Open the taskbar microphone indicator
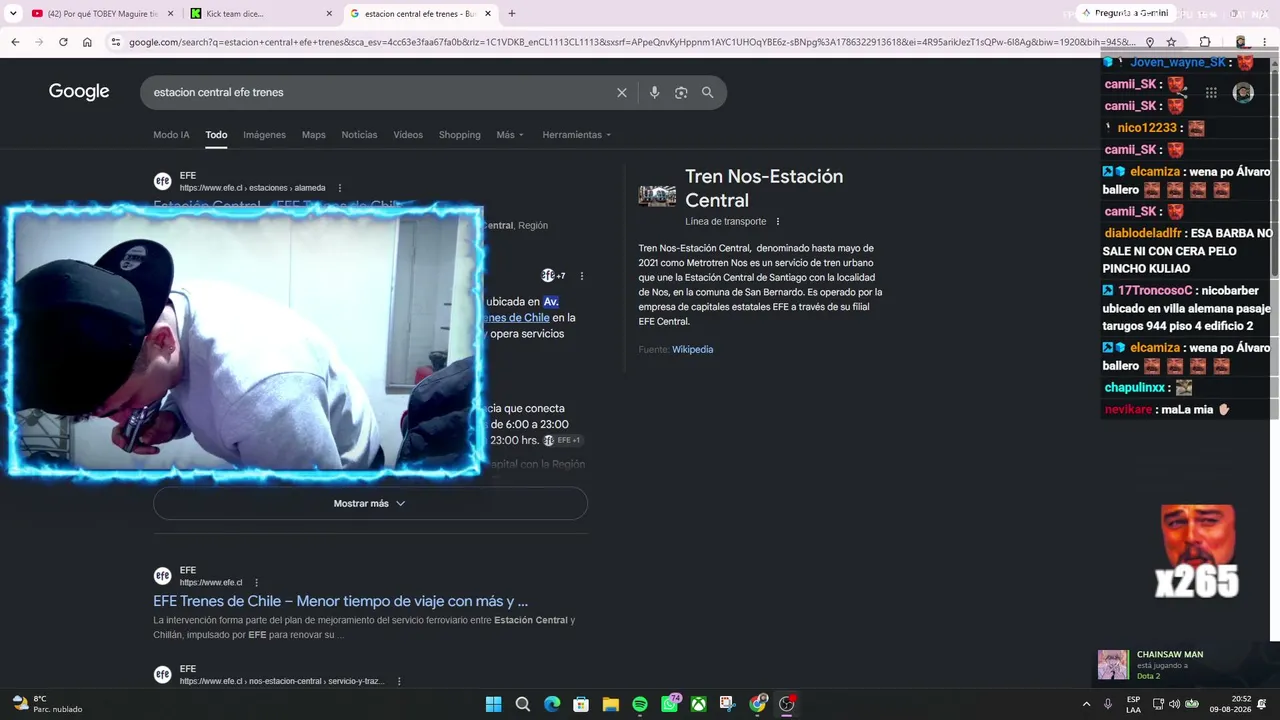Image resolution: width=1280 pixels, height=720 pixels. click(1107, 704)
